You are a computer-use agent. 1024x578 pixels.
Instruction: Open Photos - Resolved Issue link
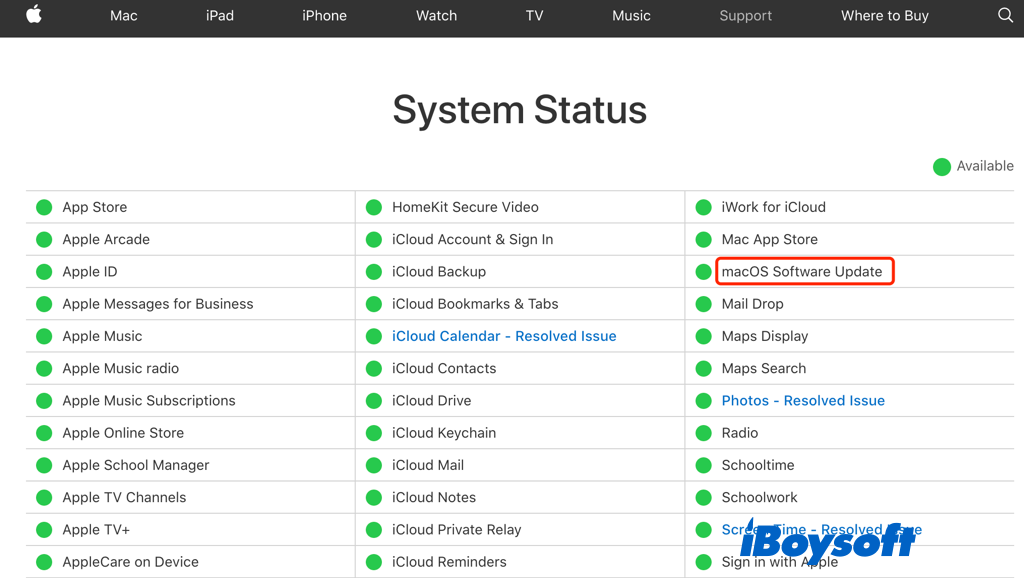[803, 401]
